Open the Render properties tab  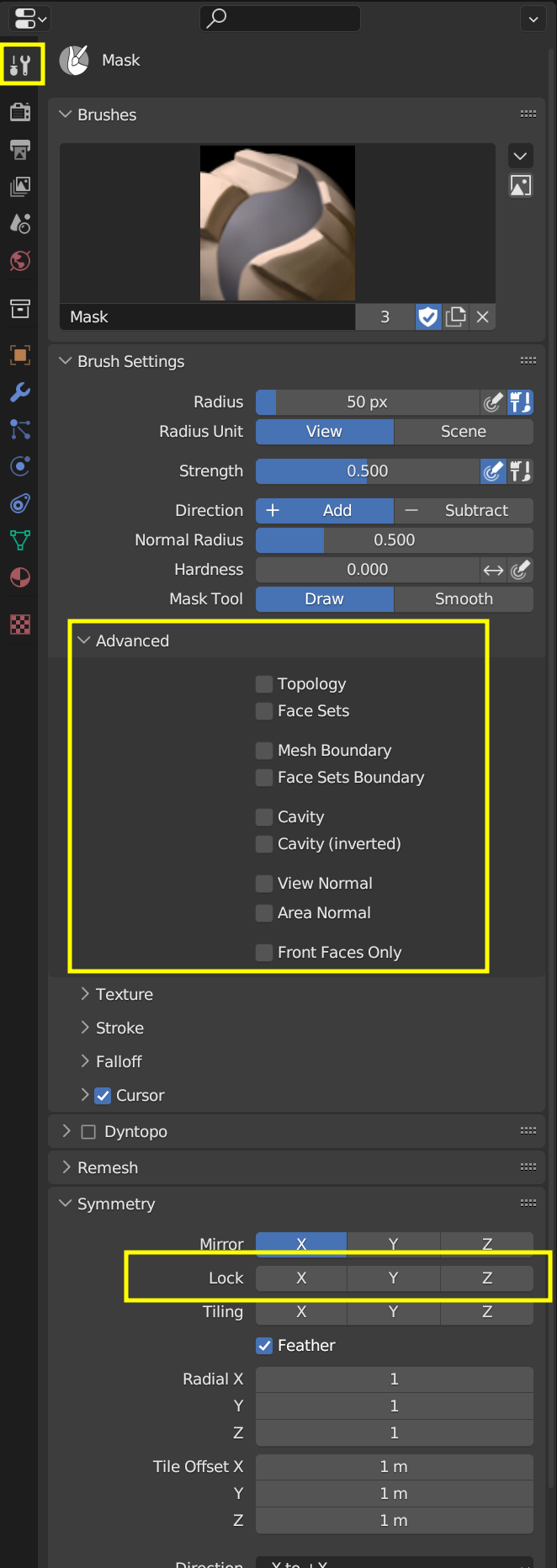(20, 112)
